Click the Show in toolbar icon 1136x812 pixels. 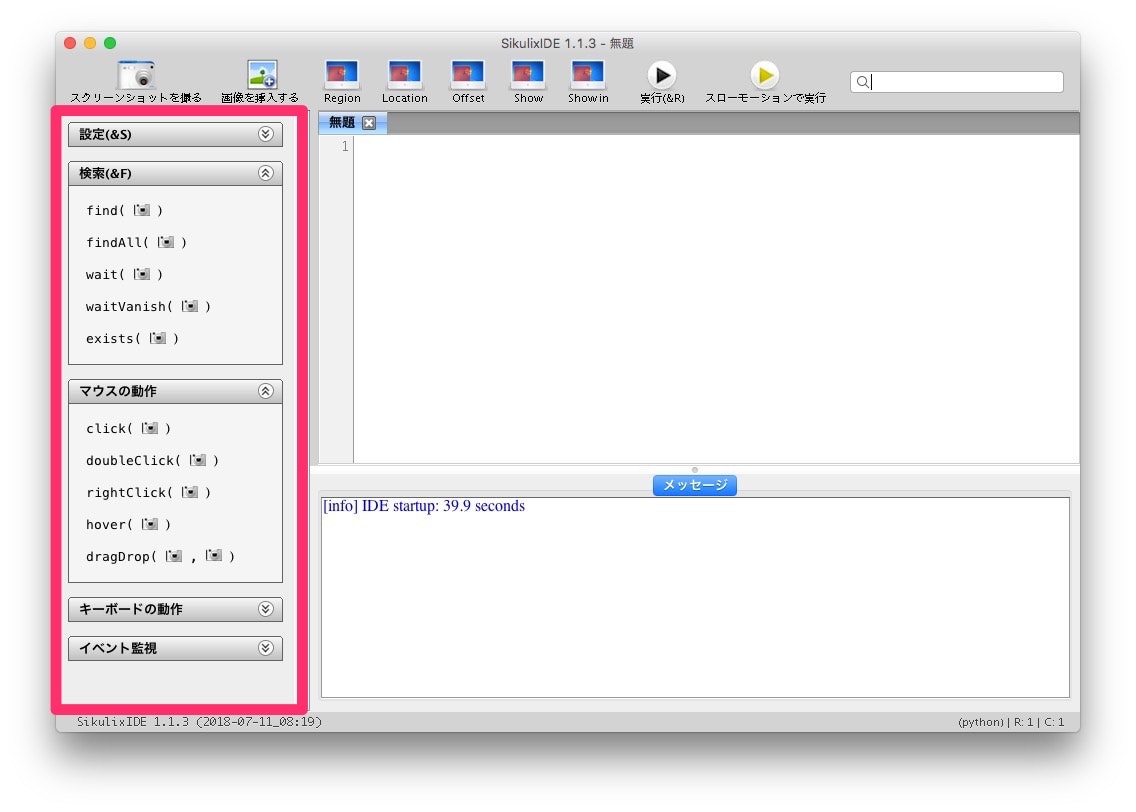[x=588, y=75]
